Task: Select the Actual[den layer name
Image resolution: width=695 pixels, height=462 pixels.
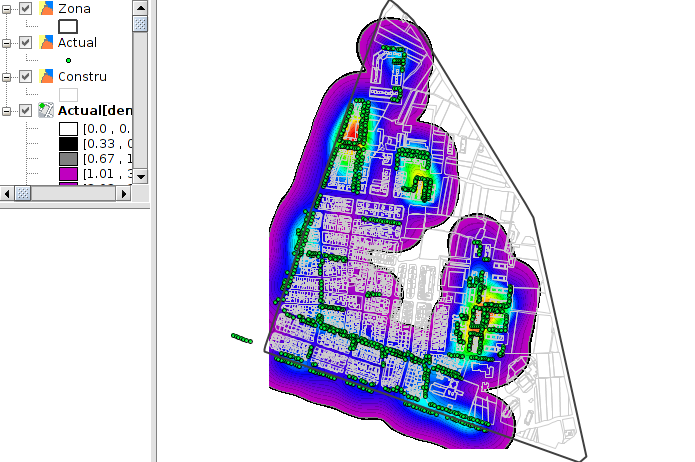Action: [95, 111]
